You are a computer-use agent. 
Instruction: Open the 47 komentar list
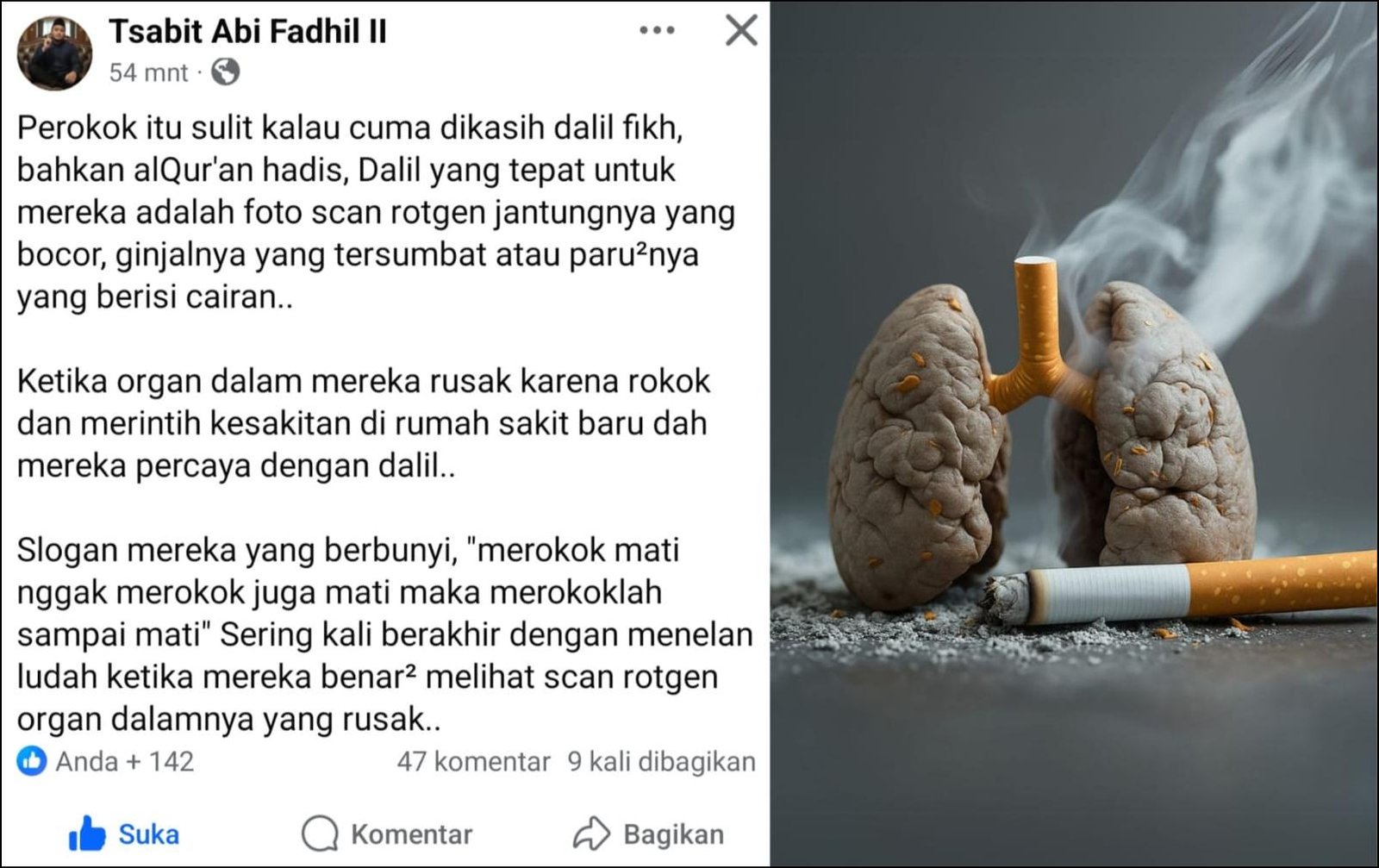473,762
